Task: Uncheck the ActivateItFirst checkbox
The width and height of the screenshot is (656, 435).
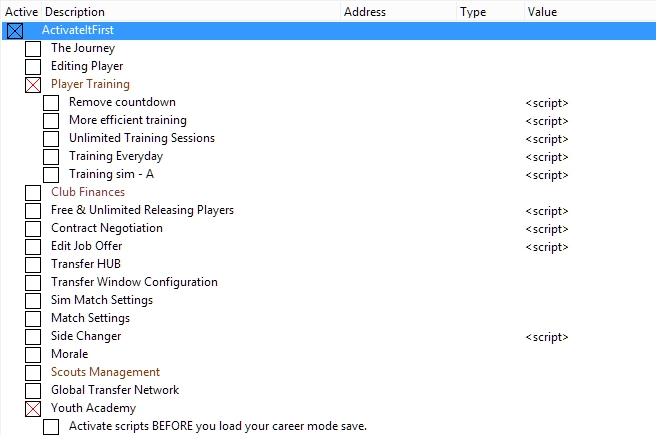Action: tap(15, 30)
